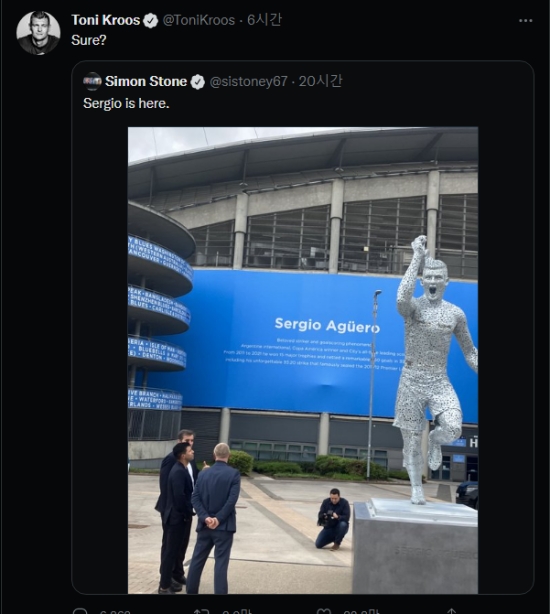
Task: Click the like count beside the heart
Action: tap(361, 612)
